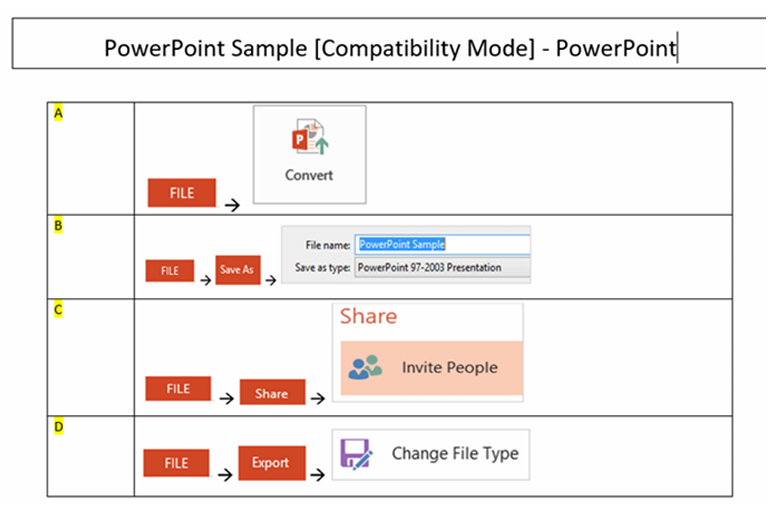Select the yellow highlighted B option label
The width and height of the screenshot is (770, 511).
pos(58,225)
